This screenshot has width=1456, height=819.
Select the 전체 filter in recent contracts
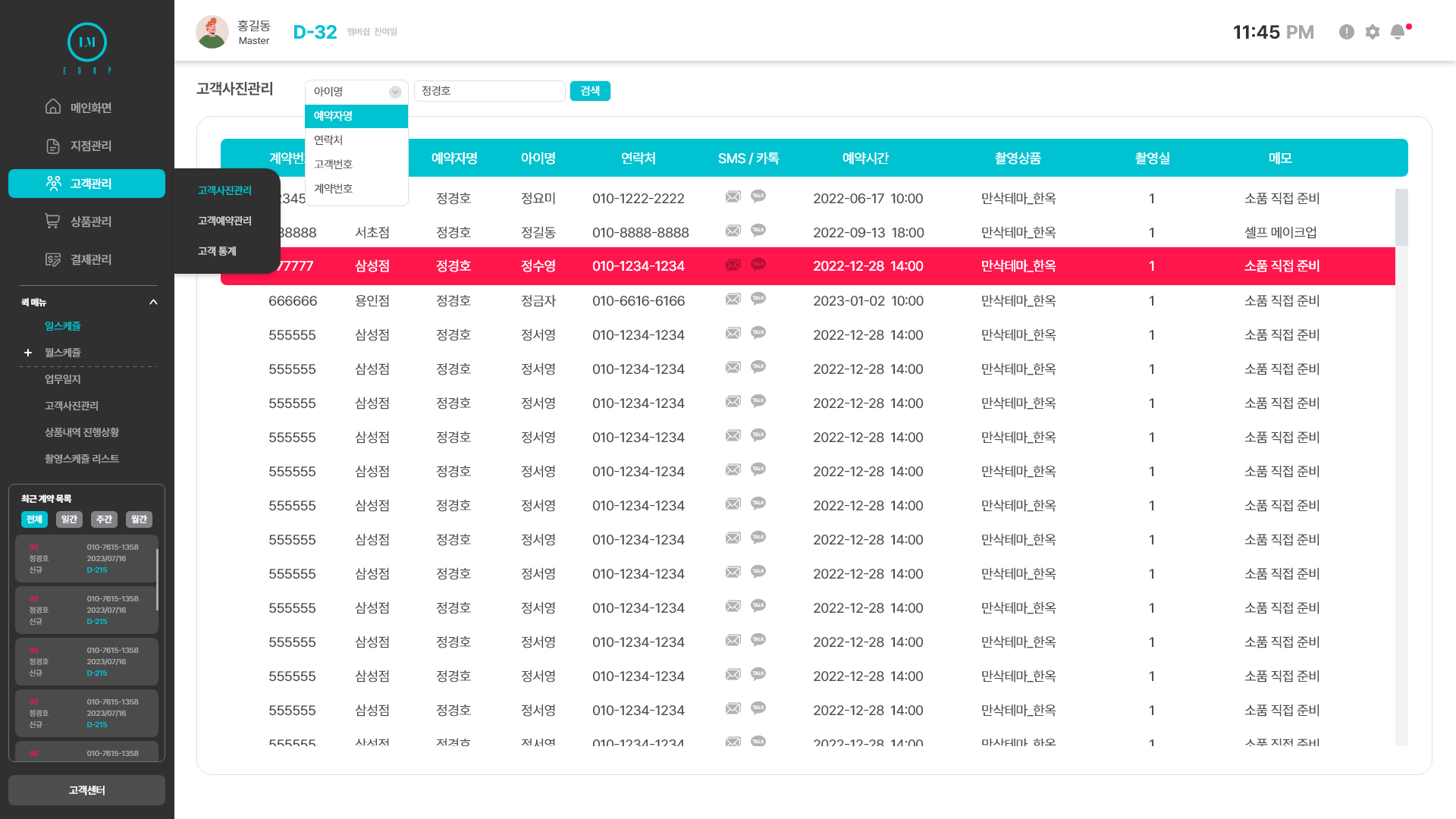34,519
